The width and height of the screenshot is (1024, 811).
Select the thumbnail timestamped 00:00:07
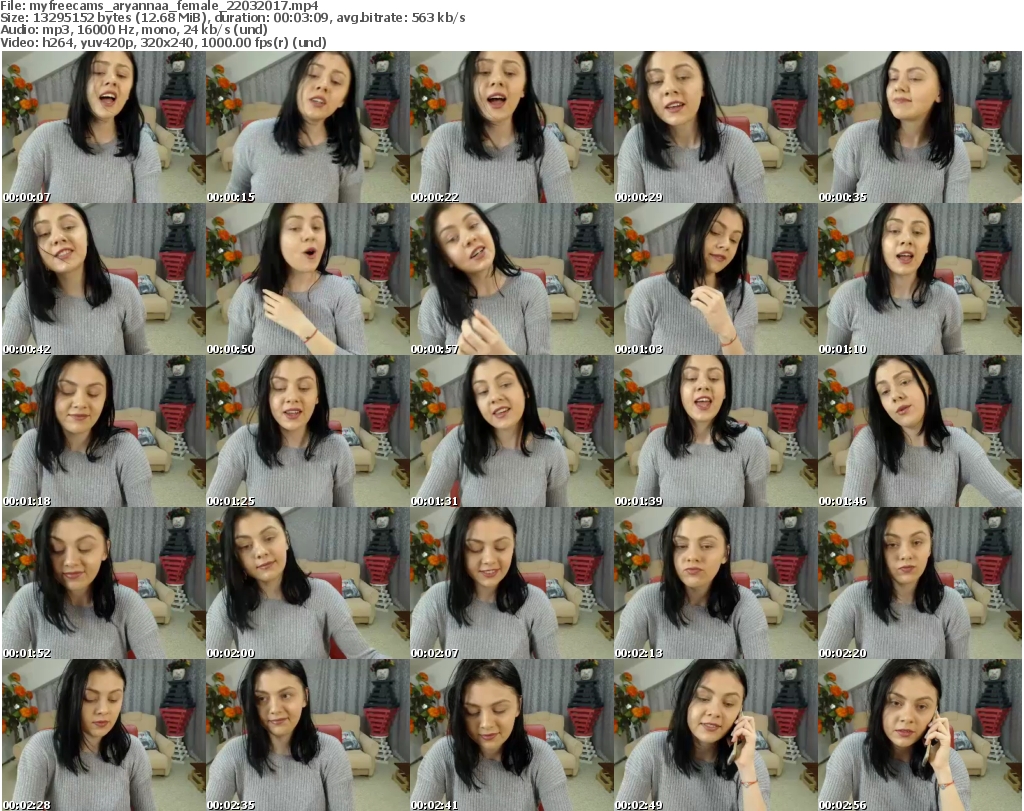pos(104,127)
